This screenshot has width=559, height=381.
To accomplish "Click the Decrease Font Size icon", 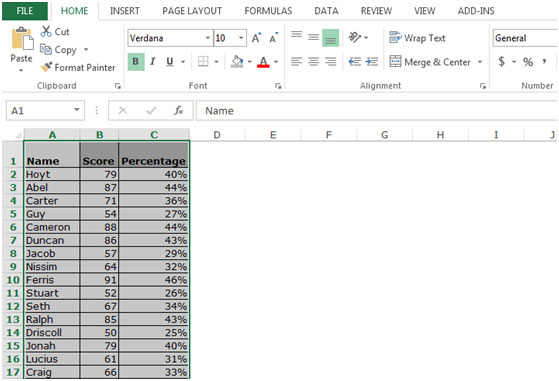I will click(273, 38).
